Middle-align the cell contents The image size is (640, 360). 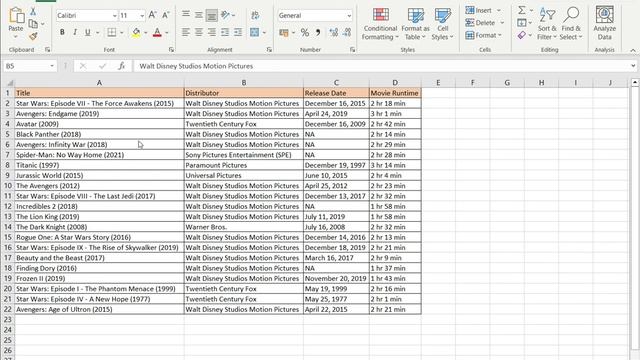(199, 16)
